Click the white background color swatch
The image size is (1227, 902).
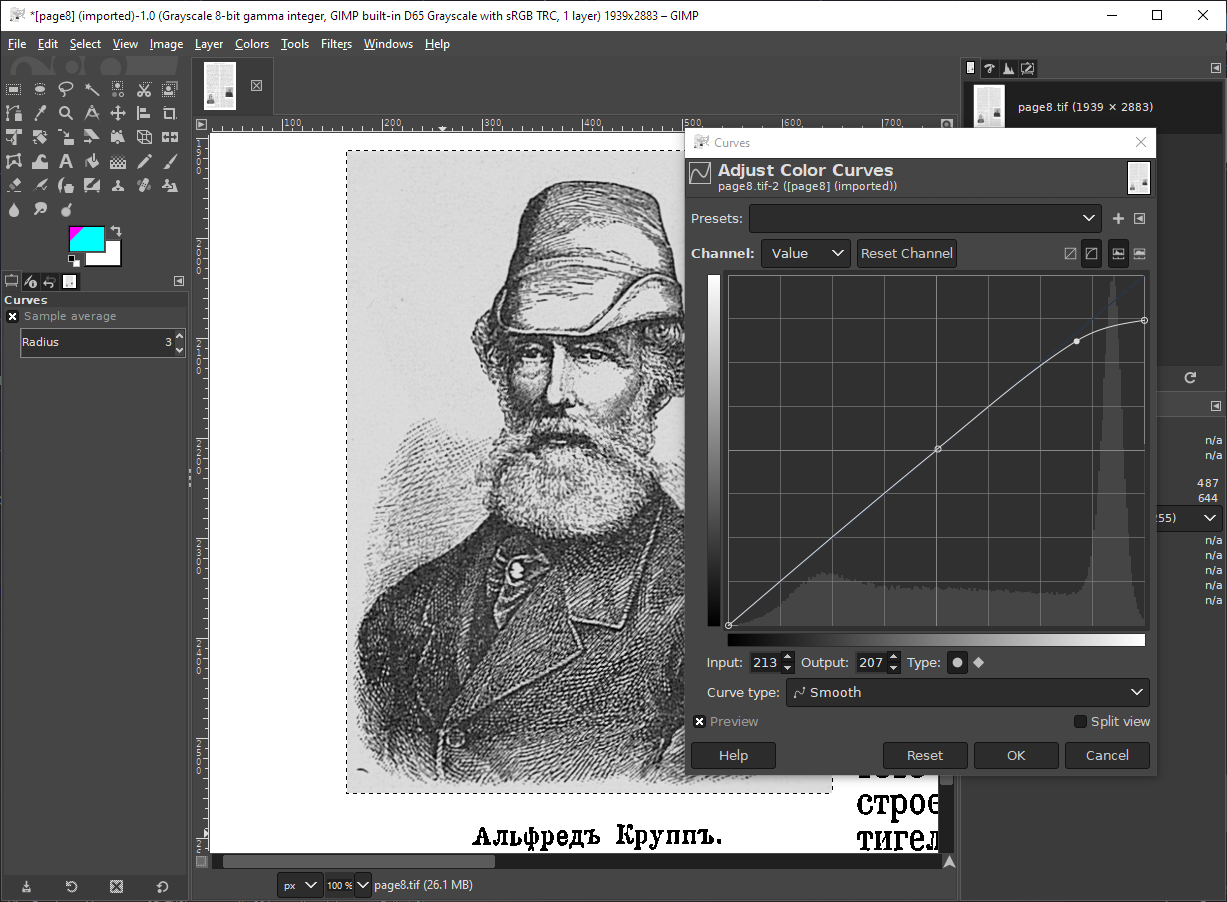[x=110, y=256]
